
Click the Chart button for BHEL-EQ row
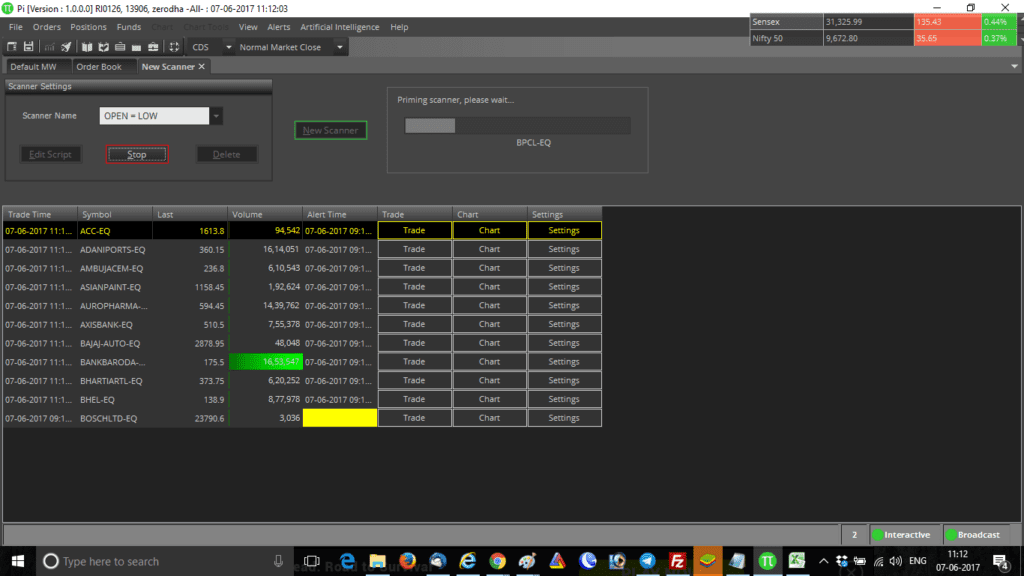pyautogui.click(x=489, y=399)
